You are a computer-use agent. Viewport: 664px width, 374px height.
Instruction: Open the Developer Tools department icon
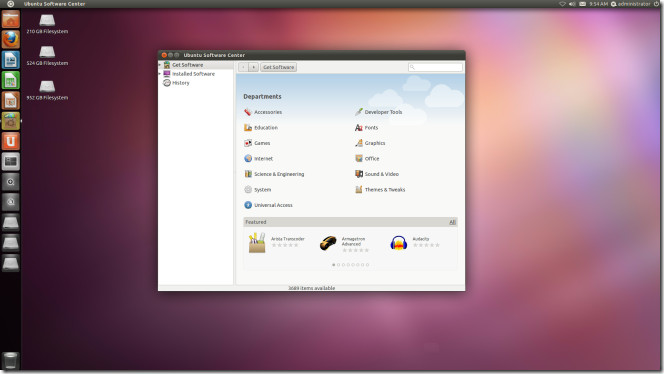click(x=359, y=112)
